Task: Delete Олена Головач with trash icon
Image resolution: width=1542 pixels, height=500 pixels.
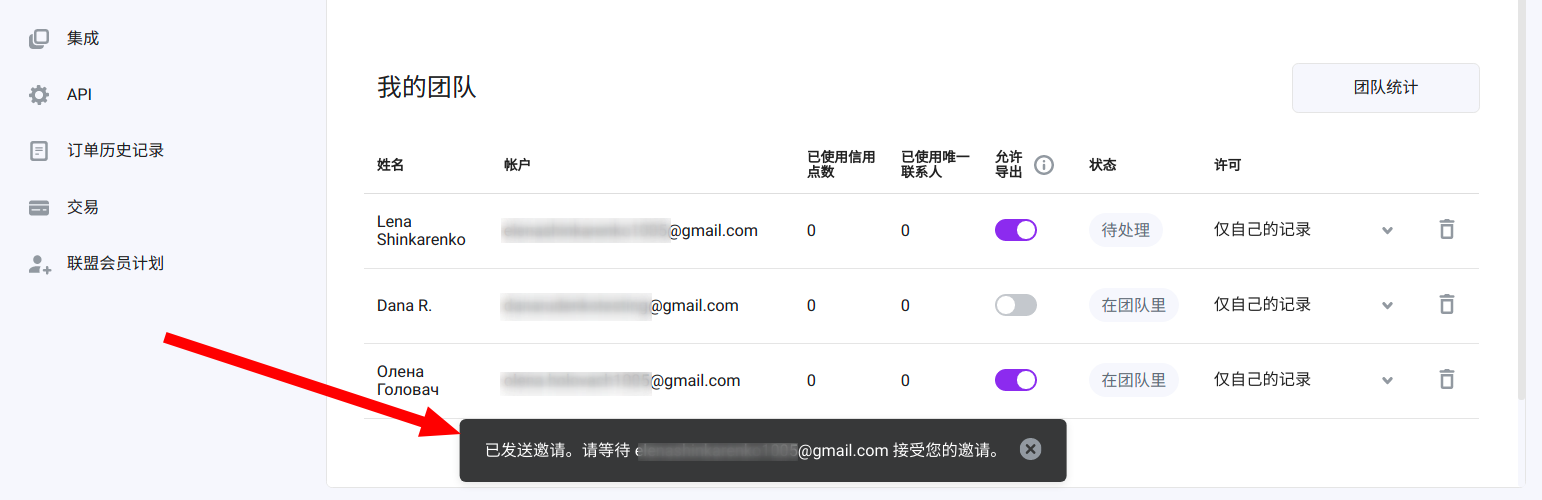Action: (x=1446, y=379)
